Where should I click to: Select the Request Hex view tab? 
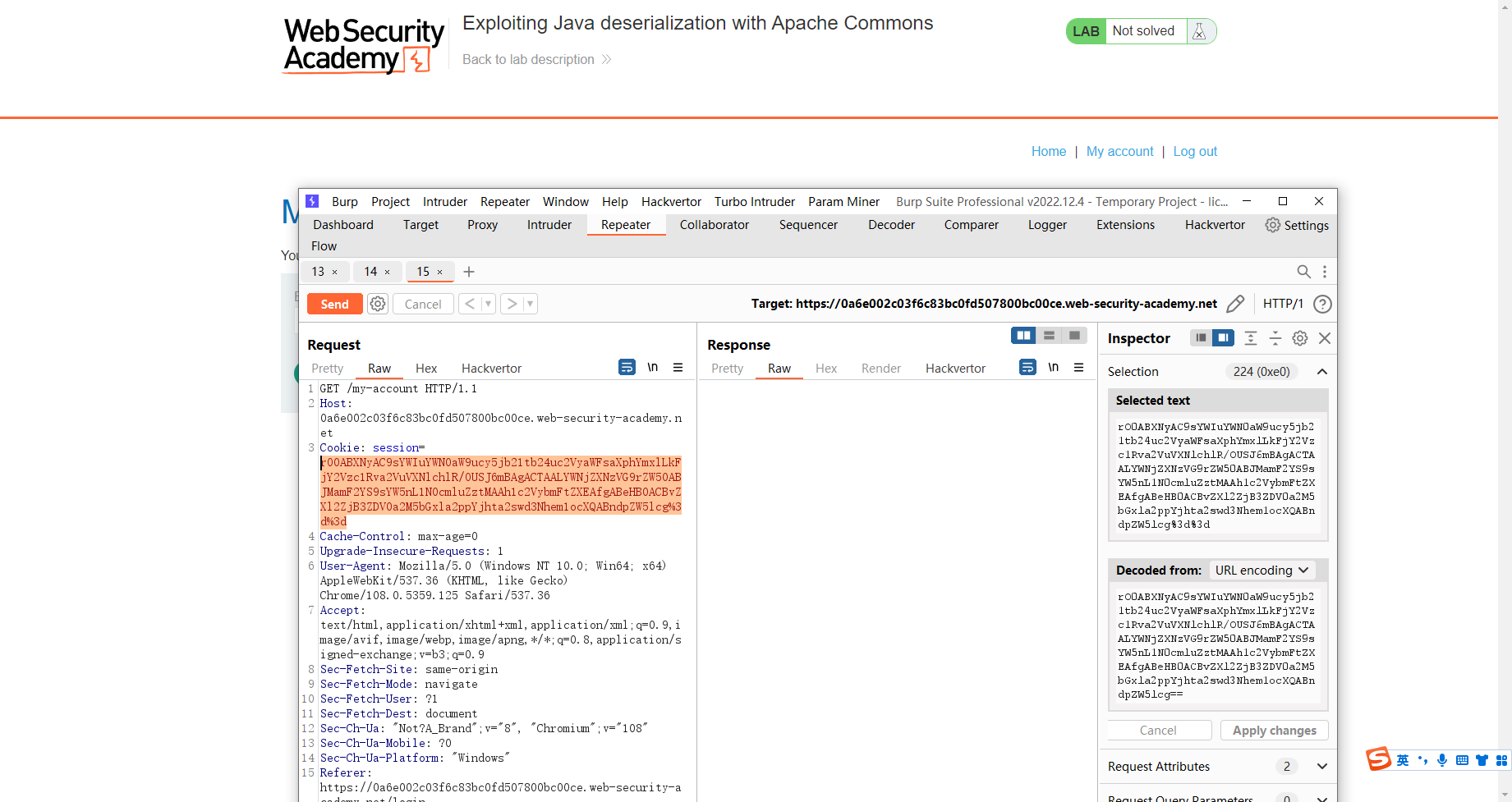[426, 368]
